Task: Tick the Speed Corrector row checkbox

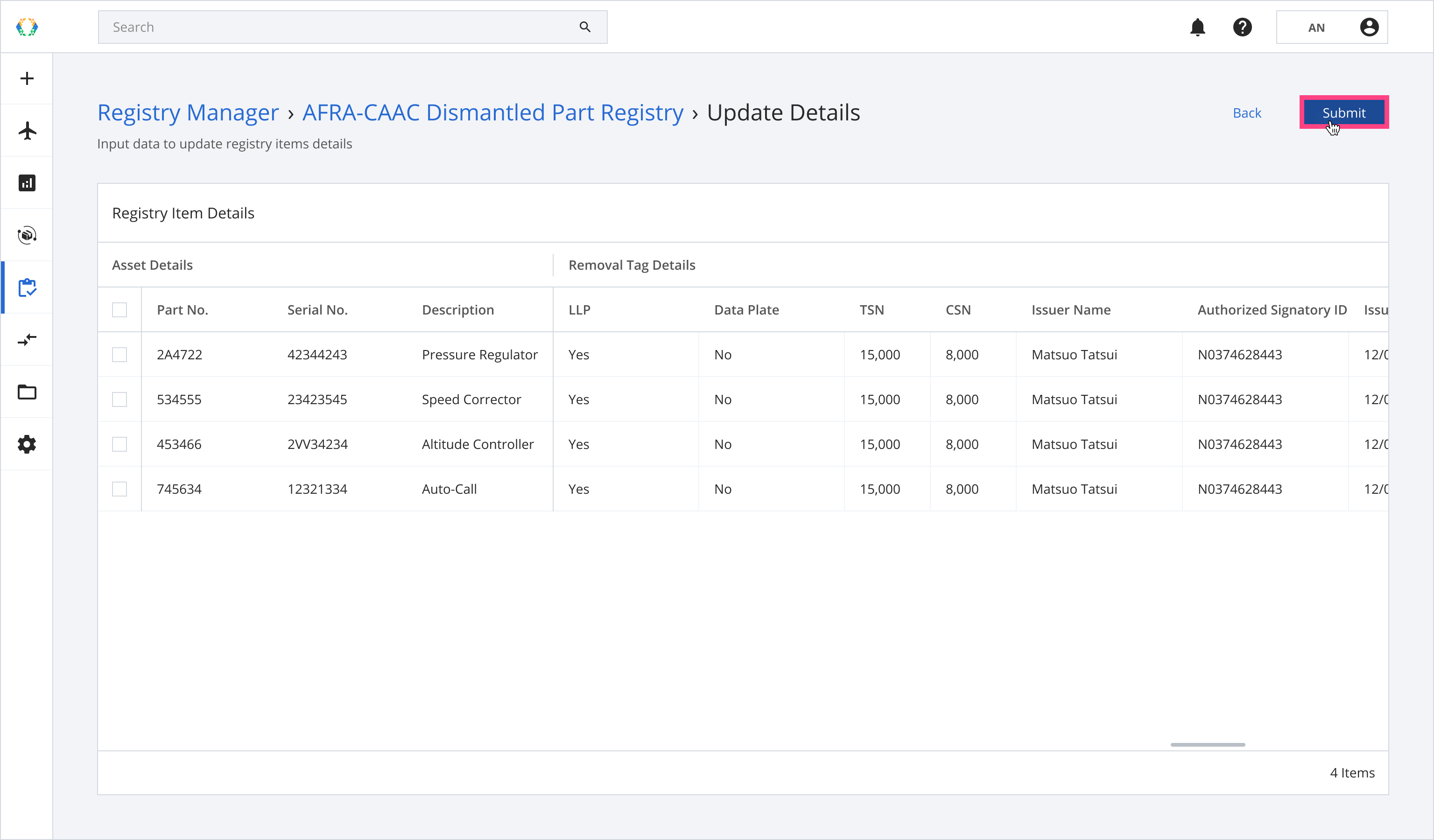Action: tap(119, 400)
